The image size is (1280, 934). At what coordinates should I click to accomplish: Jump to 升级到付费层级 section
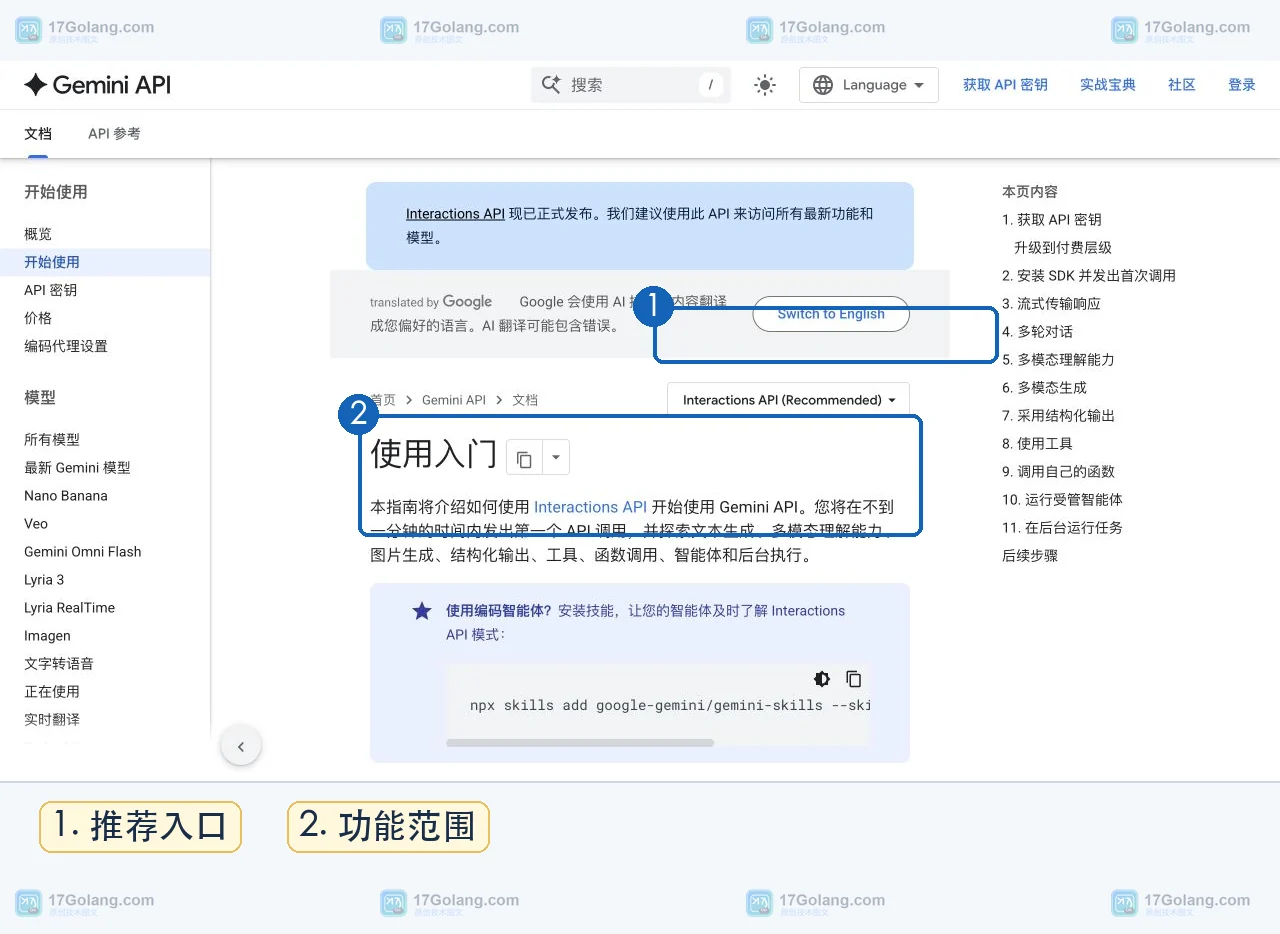(x=1063, y=248)
